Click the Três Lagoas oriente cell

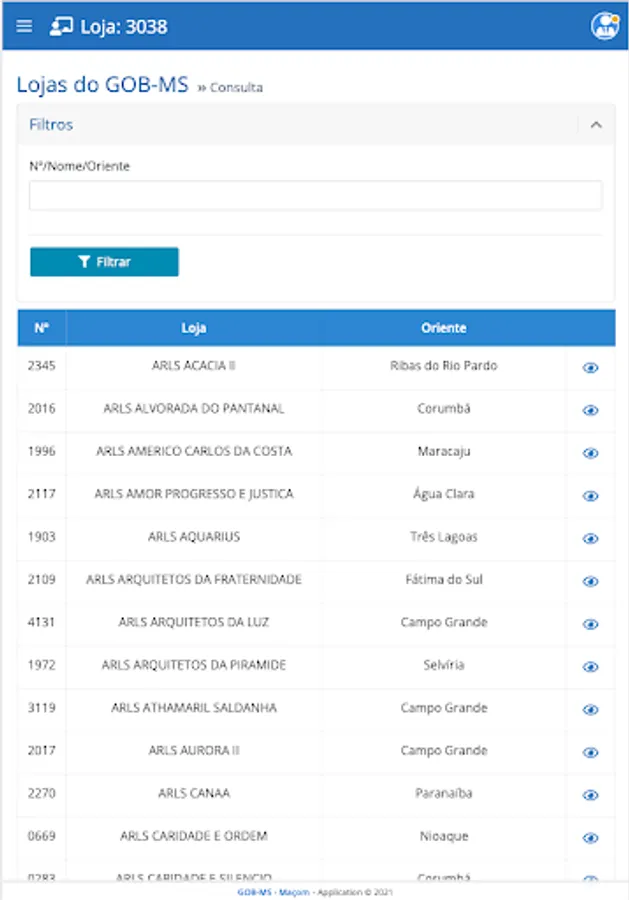[444, 537]
